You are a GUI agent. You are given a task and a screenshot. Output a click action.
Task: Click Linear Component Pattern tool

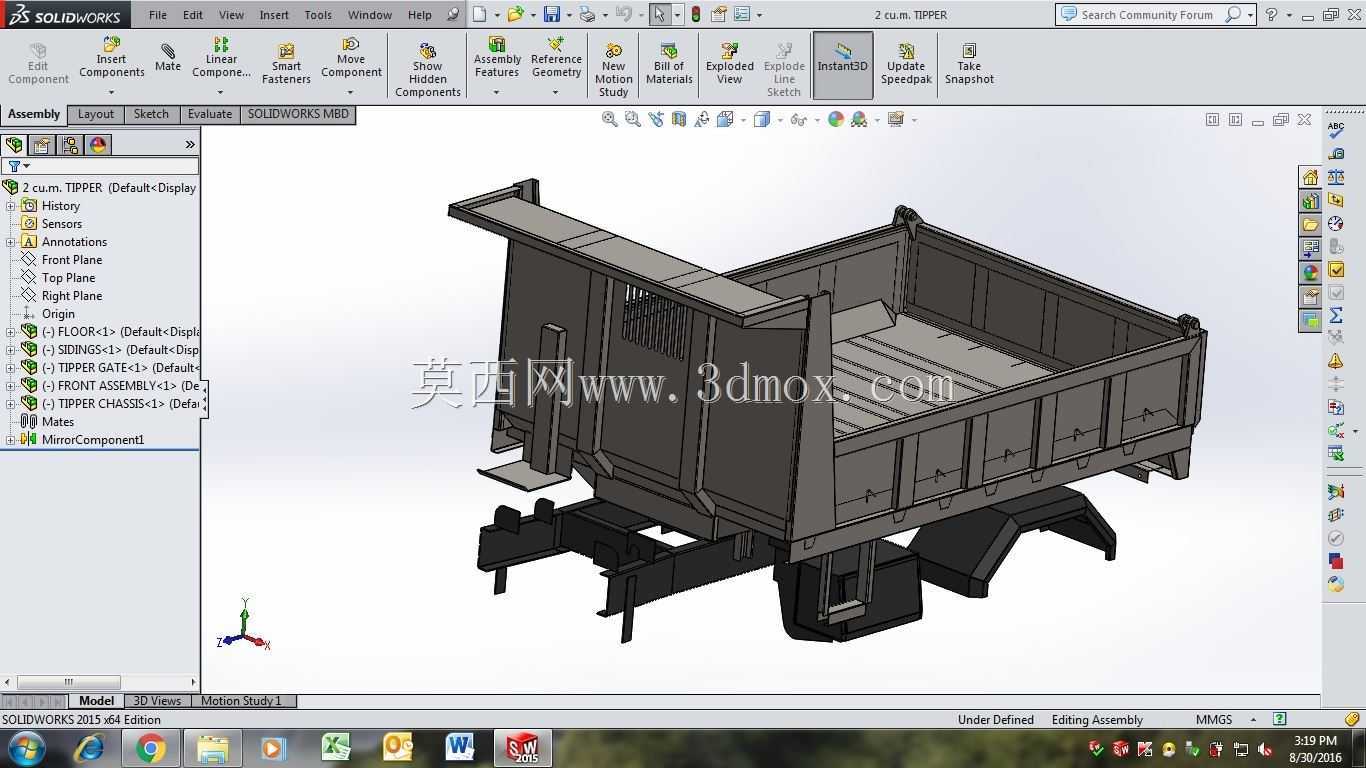click(221, 58)
